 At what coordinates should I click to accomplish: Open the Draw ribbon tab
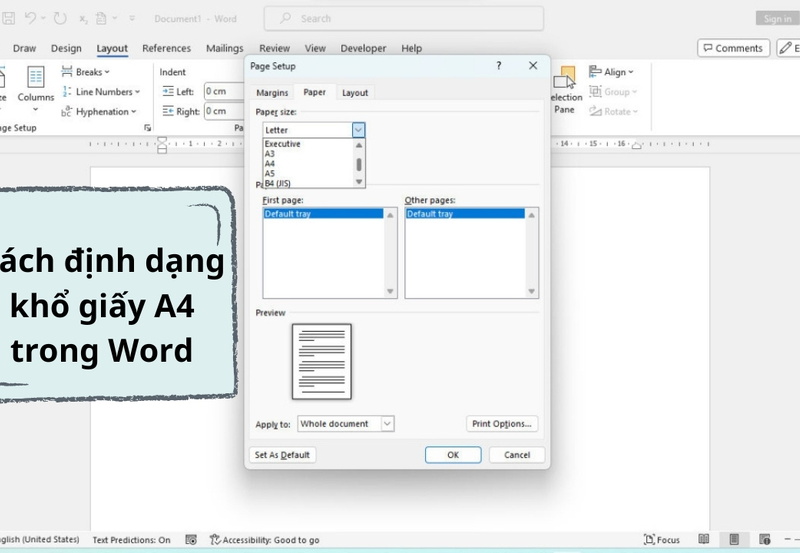(24, 48)
